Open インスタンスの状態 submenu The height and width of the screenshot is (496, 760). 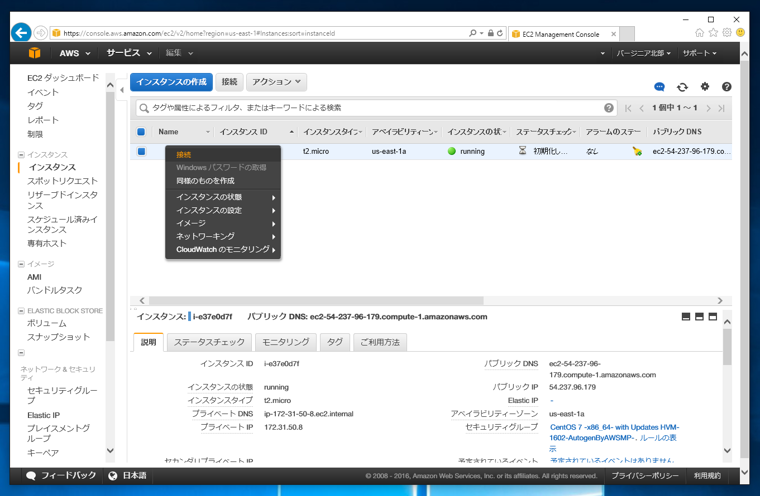(223, 197)
